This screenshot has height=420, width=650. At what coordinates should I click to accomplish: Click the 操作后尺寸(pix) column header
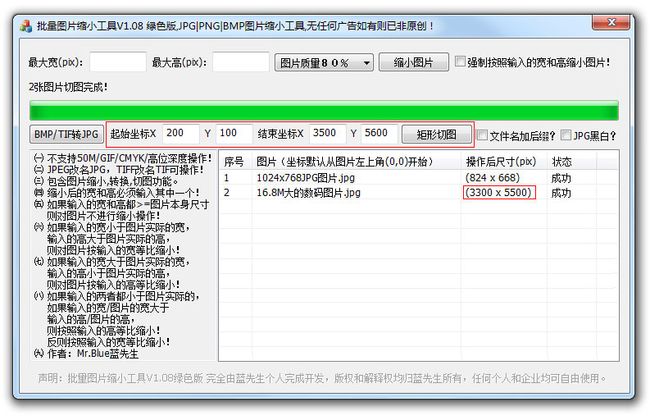[x=504, y=161]
